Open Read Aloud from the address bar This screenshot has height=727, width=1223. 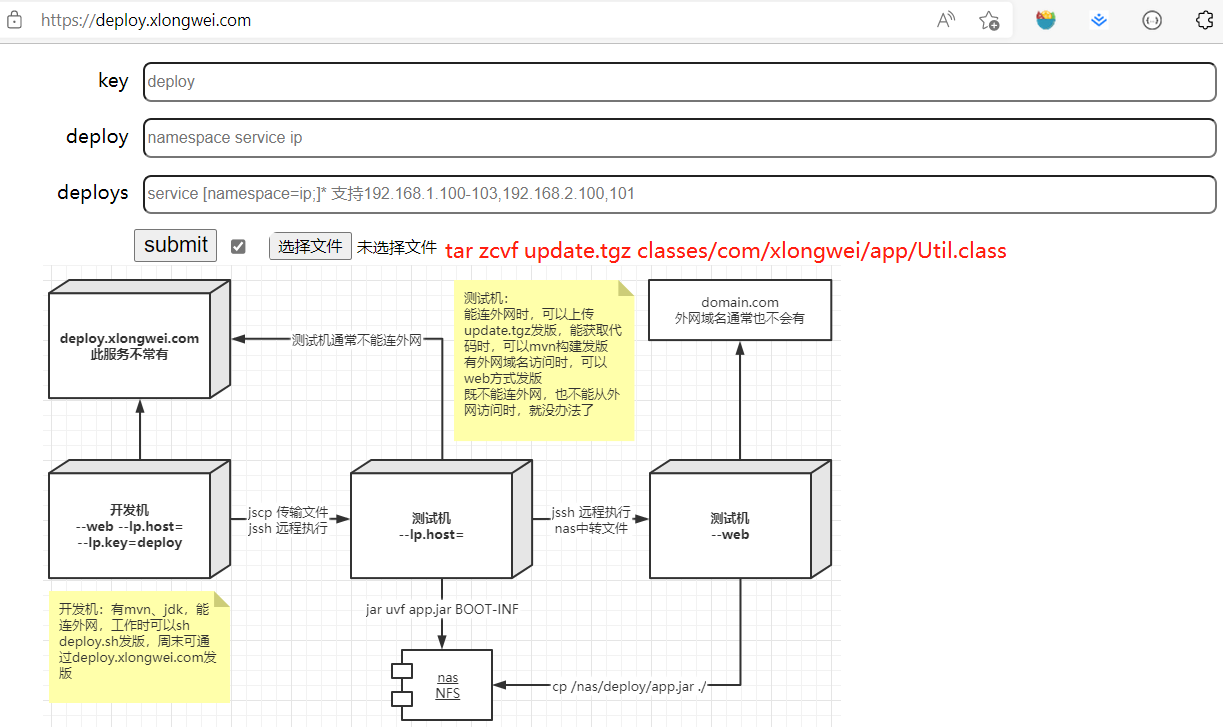(945, 20)
